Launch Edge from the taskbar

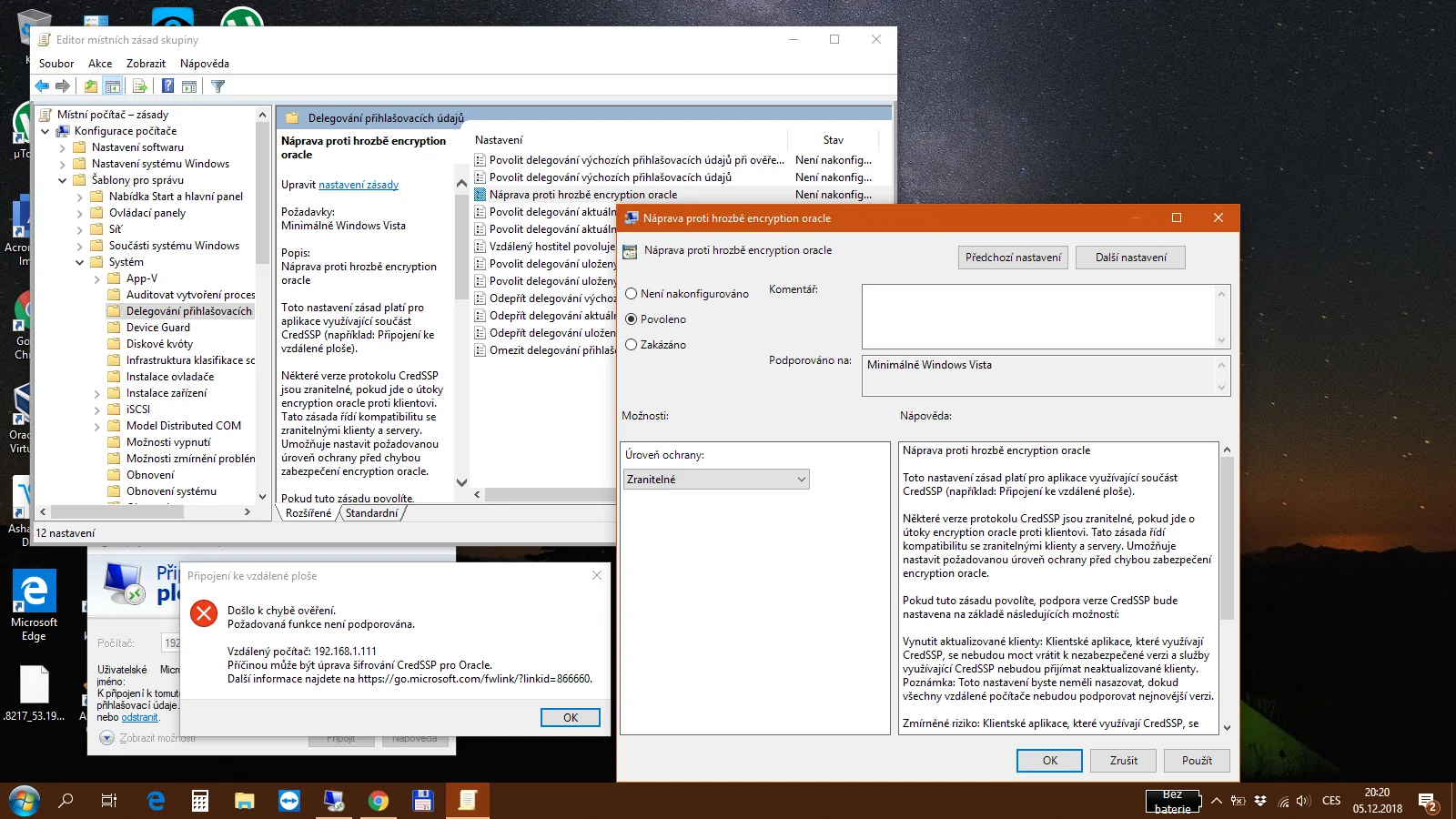(x=156, y=801)
